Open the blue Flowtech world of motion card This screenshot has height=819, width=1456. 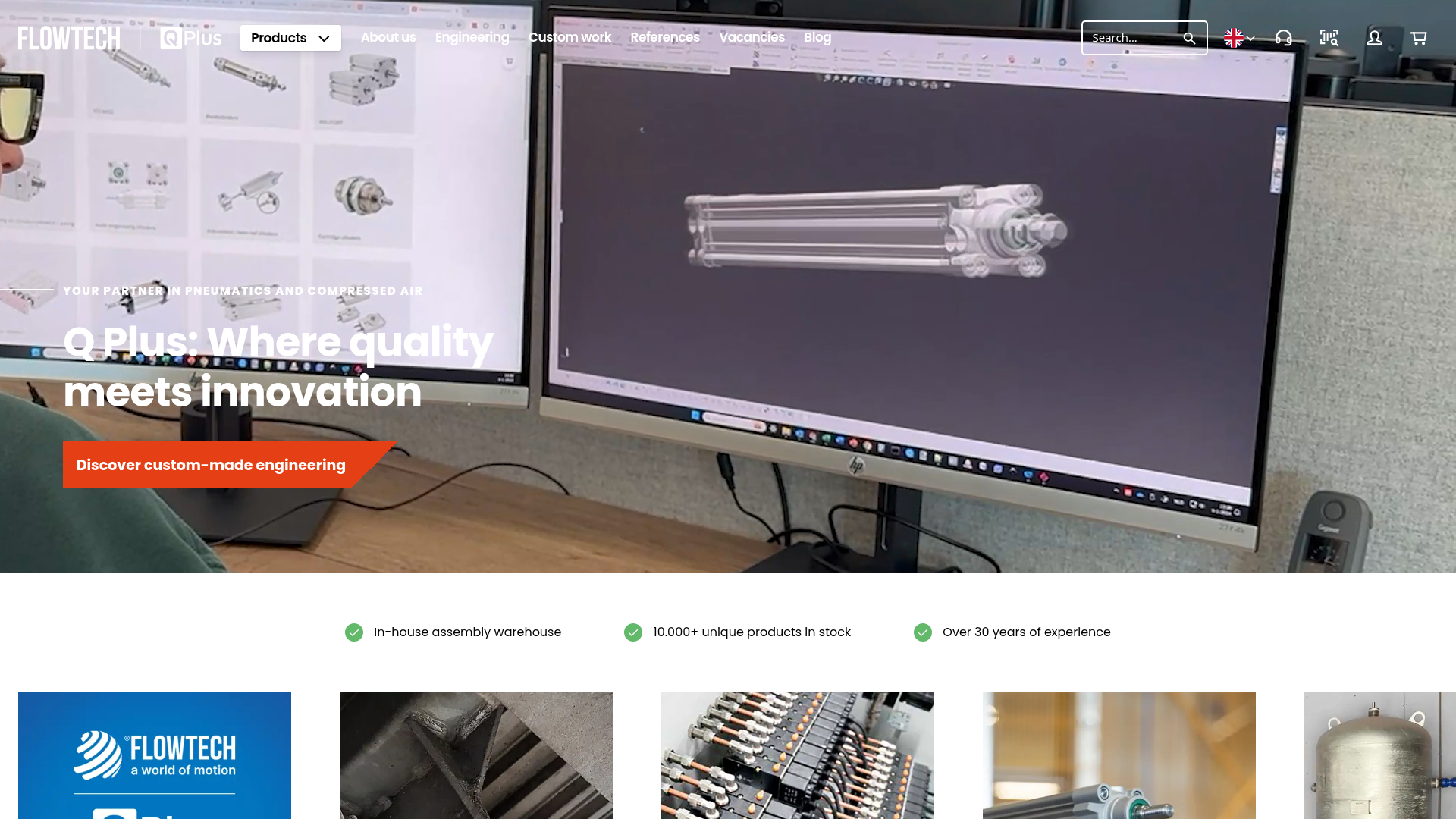pyautogui.click(x=155, y=755)
